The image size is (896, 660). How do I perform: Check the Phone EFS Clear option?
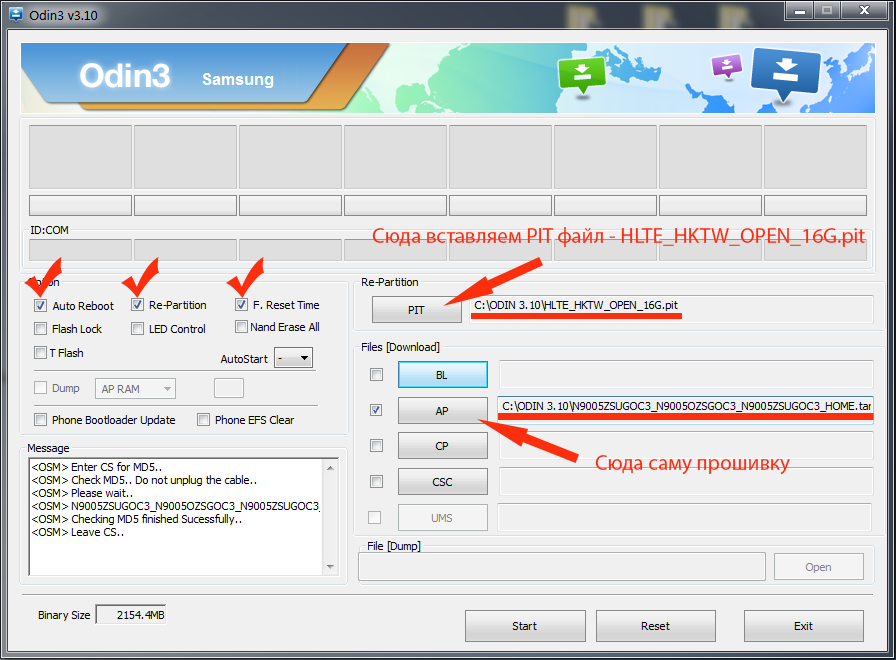tap(204, 420)
